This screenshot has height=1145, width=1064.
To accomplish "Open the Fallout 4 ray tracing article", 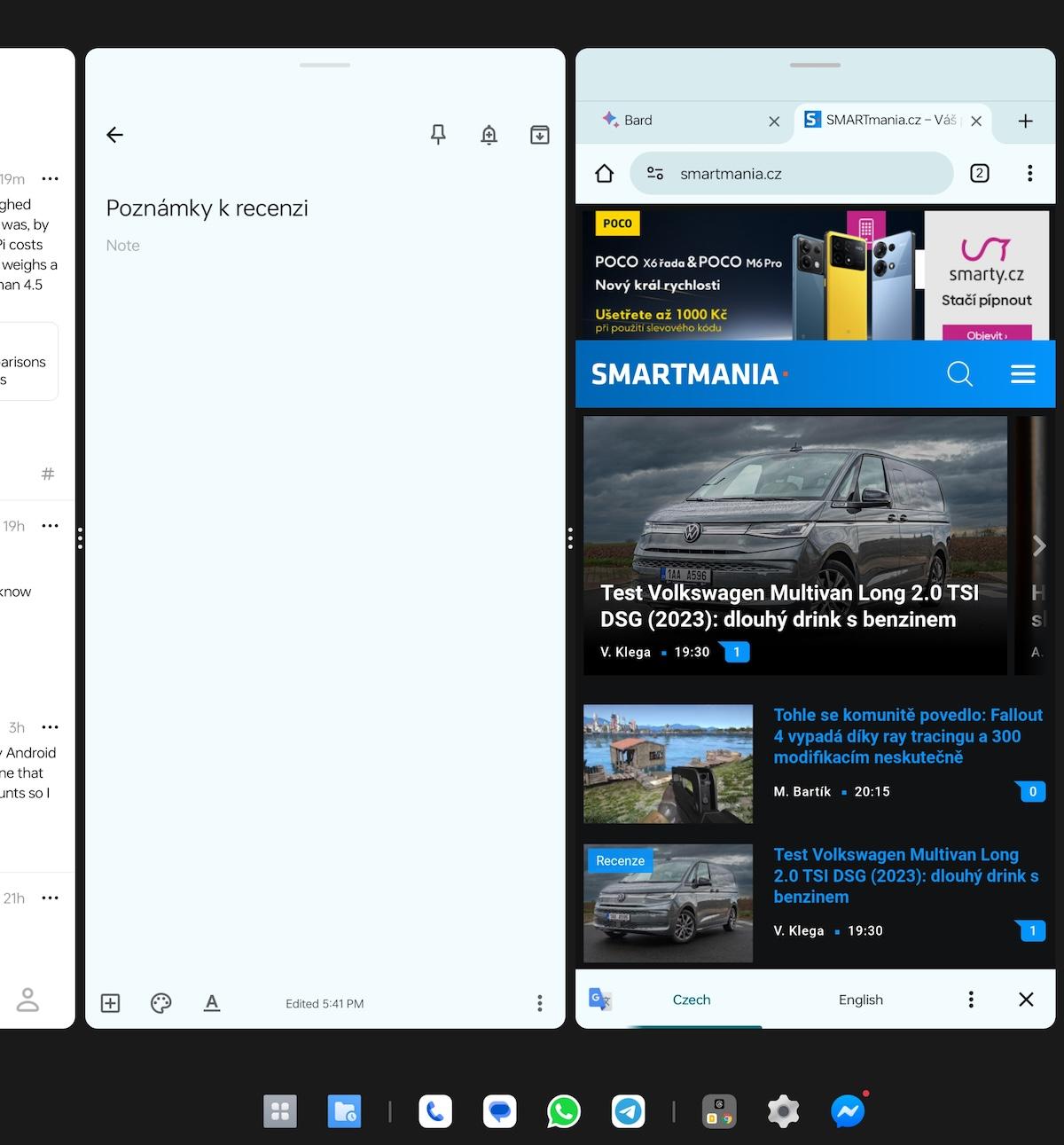I will 908,736.
